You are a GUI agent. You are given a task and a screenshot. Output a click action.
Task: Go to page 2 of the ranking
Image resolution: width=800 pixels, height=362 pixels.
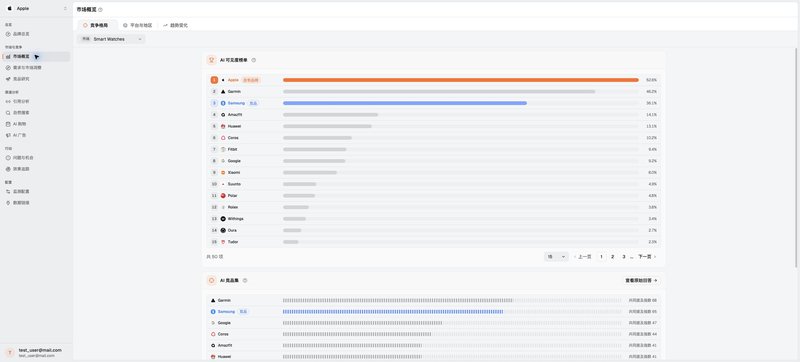612,256
